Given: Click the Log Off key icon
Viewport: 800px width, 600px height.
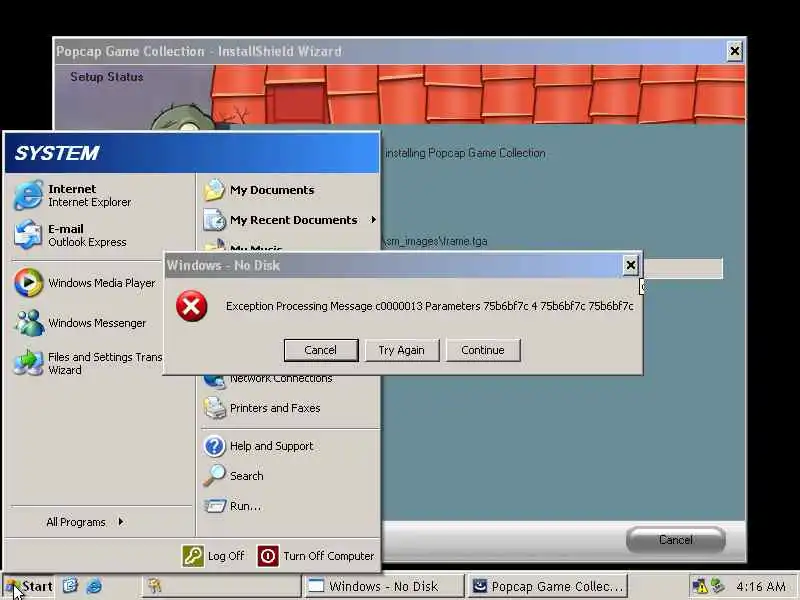Looking at the screenshot, I should click(x=193, y=556).
